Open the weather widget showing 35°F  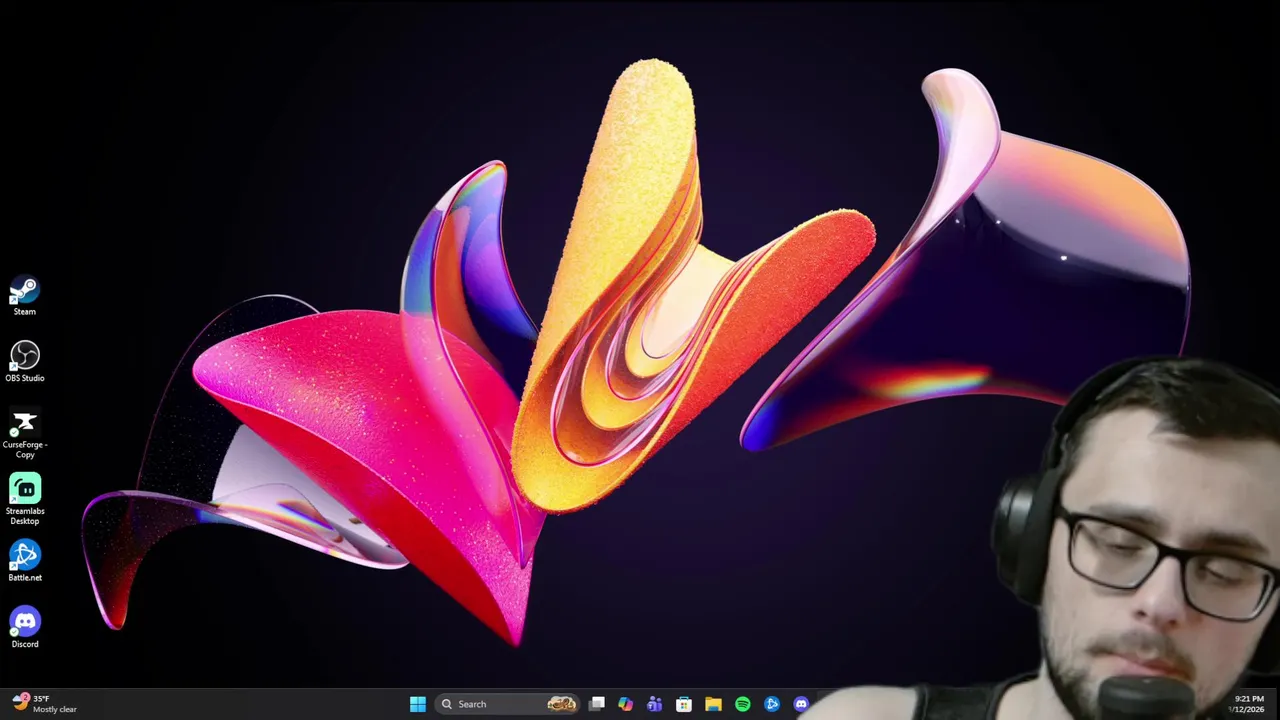tap(45, 704)
